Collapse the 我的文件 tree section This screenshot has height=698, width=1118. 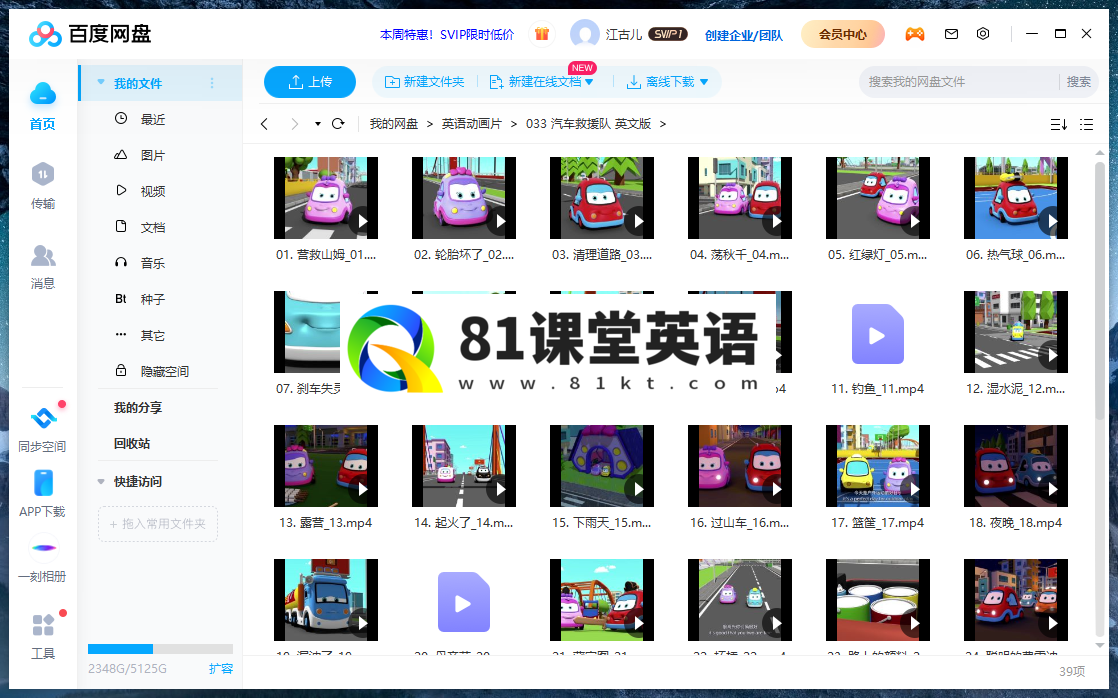point(101,83)
